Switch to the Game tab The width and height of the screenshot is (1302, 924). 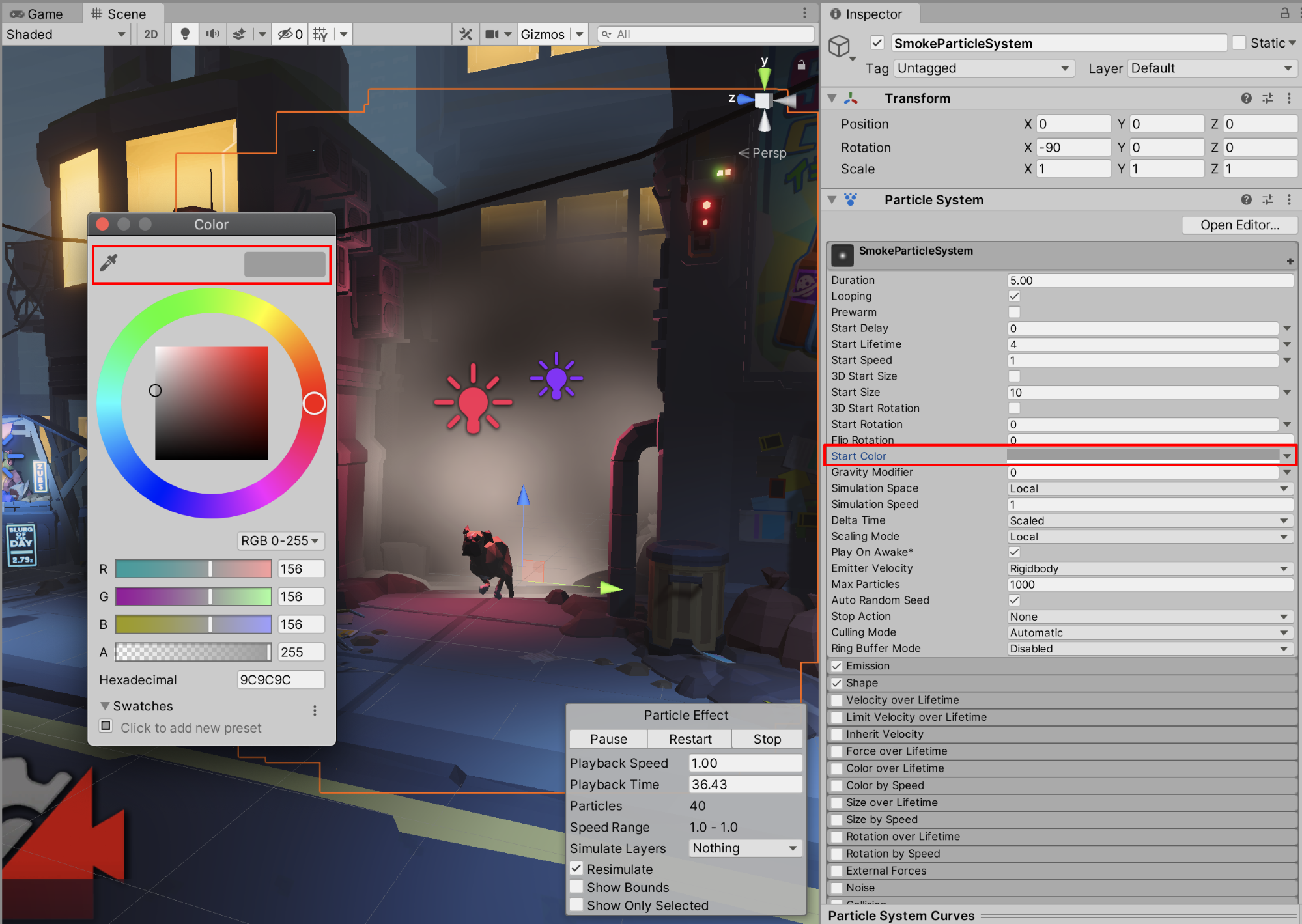coord(38,14)
